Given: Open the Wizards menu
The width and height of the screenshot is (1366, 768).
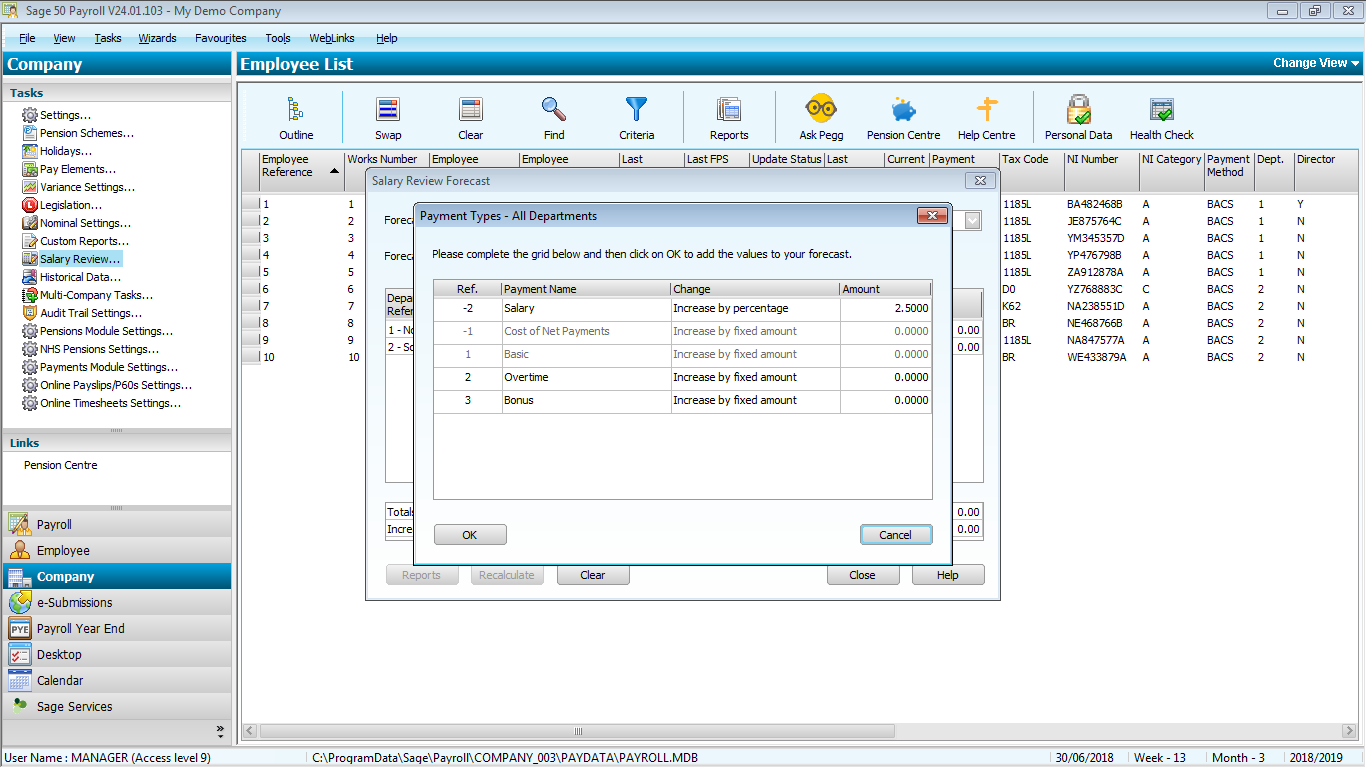Looking at the screenshot, I should [157, 38].
